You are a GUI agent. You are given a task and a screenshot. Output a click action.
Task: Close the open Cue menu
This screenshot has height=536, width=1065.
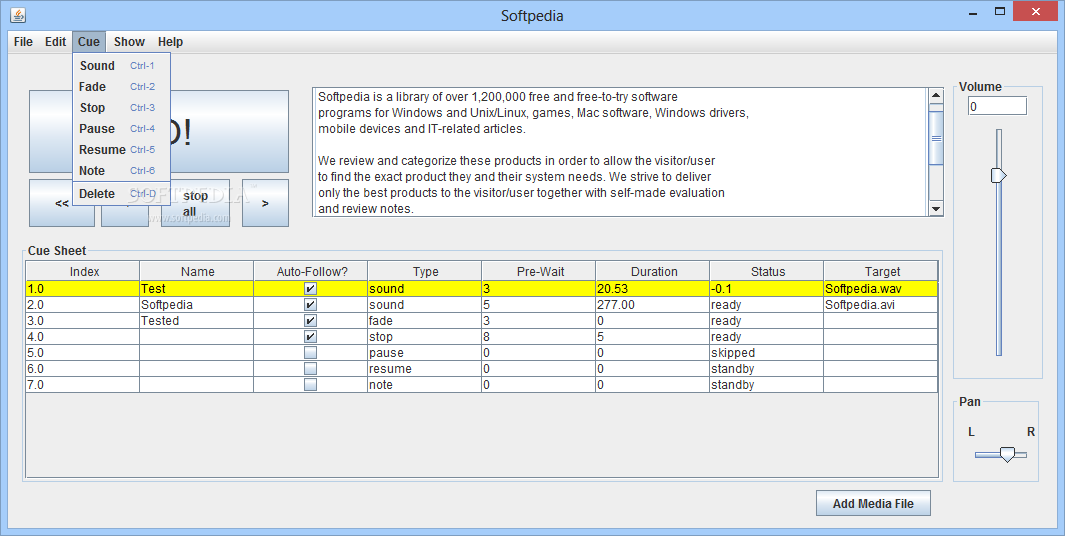[x=88, y=41]
